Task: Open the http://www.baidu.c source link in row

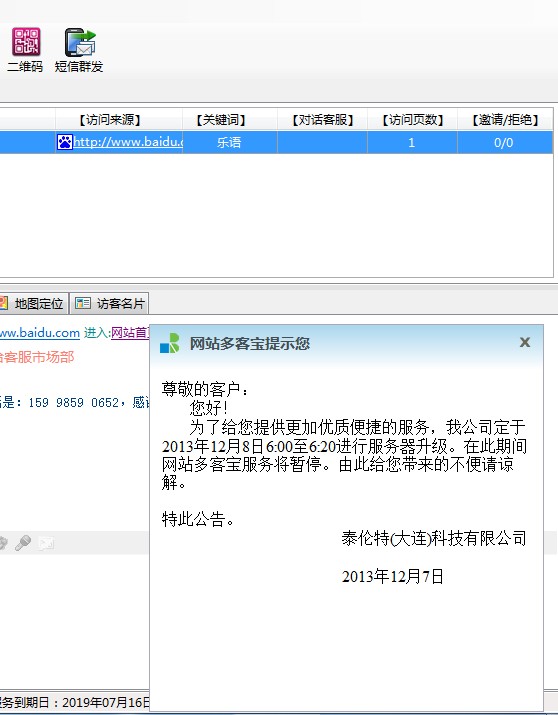Action: pyautogui.click(x=129, y=142)
